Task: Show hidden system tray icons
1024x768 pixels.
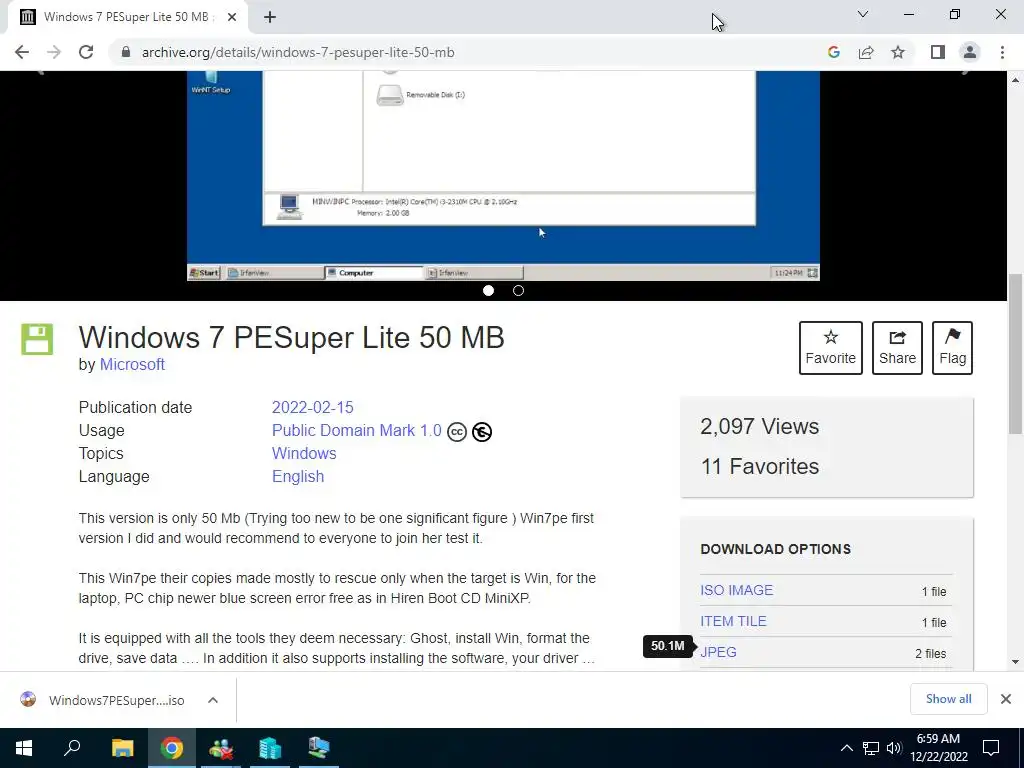Action: pyautogui.click(x=846, y=748)
